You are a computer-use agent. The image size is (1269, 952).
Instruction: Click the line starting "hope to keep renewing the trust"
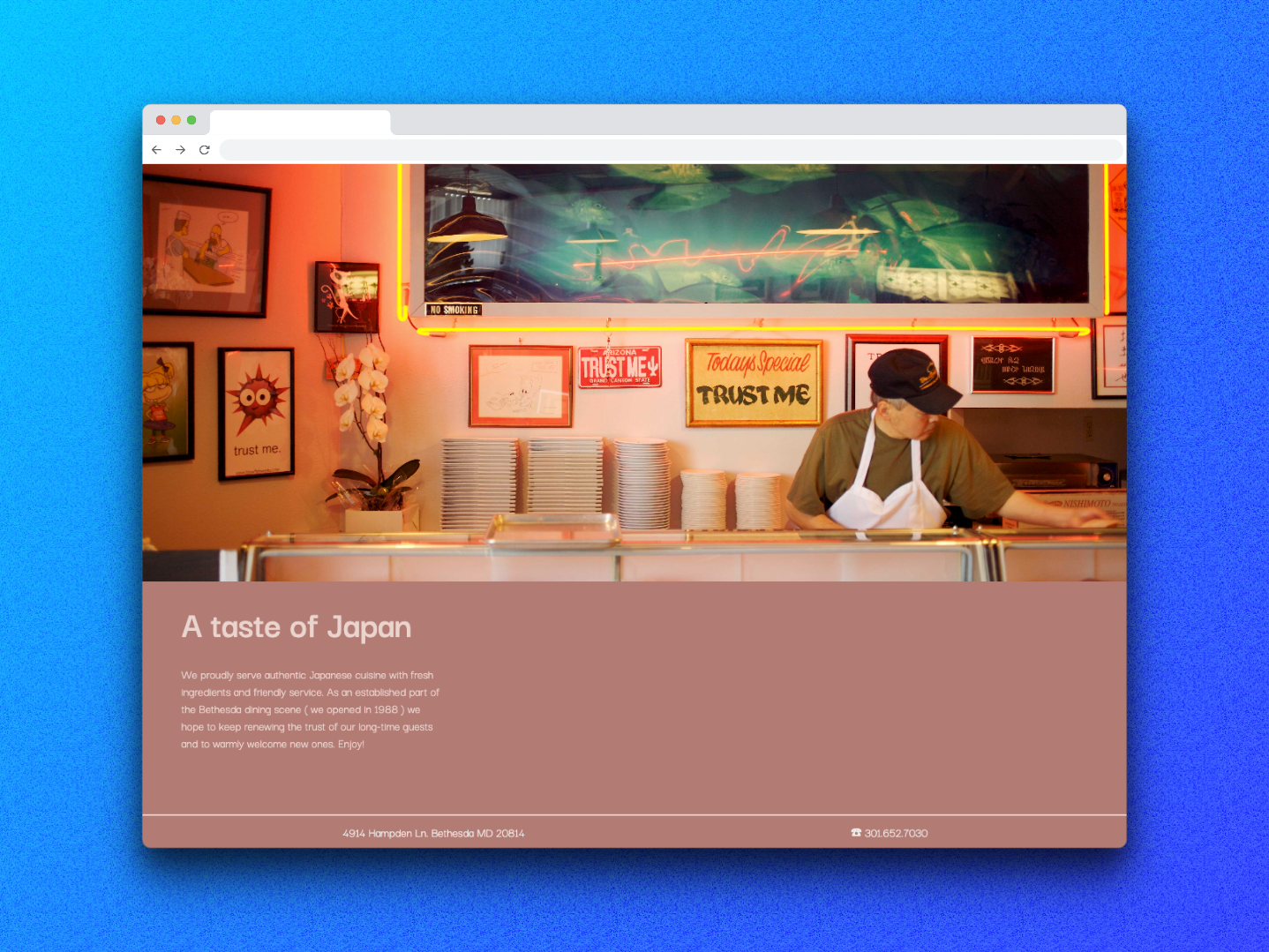pyautogui.click(x=307, y=727)
